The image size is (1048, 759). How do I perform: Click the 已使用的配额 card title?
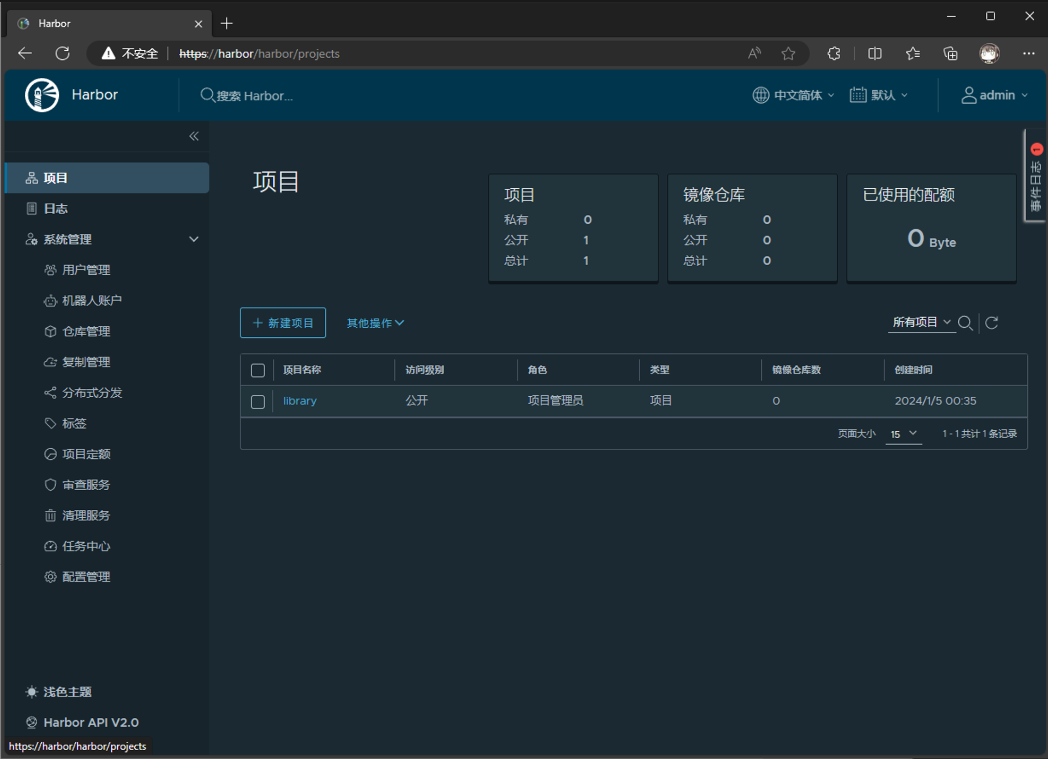[x=909, y=194]
